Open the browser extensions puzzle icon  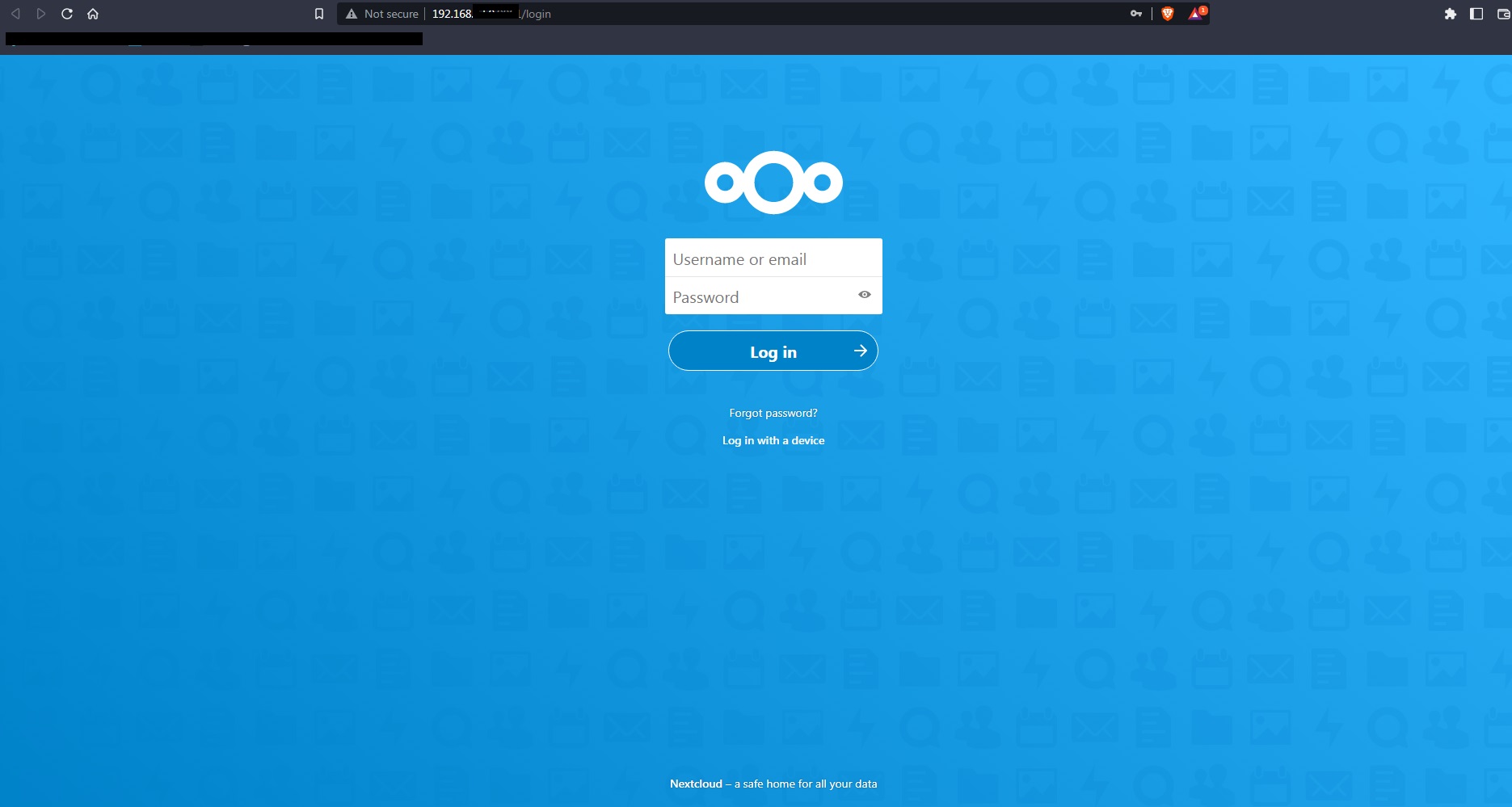pyautogui.click(x=1451, y=14)
